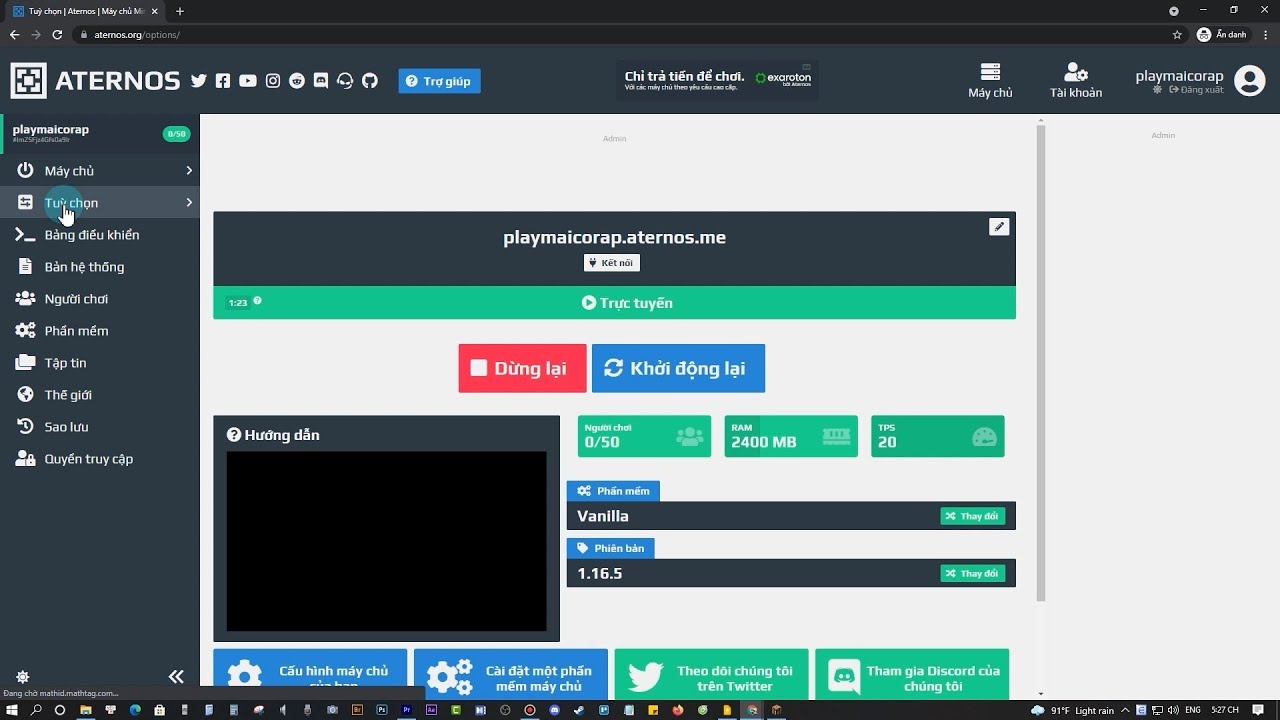This screenshot has width=1280, height=720.
Task: Open Phần mềm sidebar item
Action: (x=100, y=331)
